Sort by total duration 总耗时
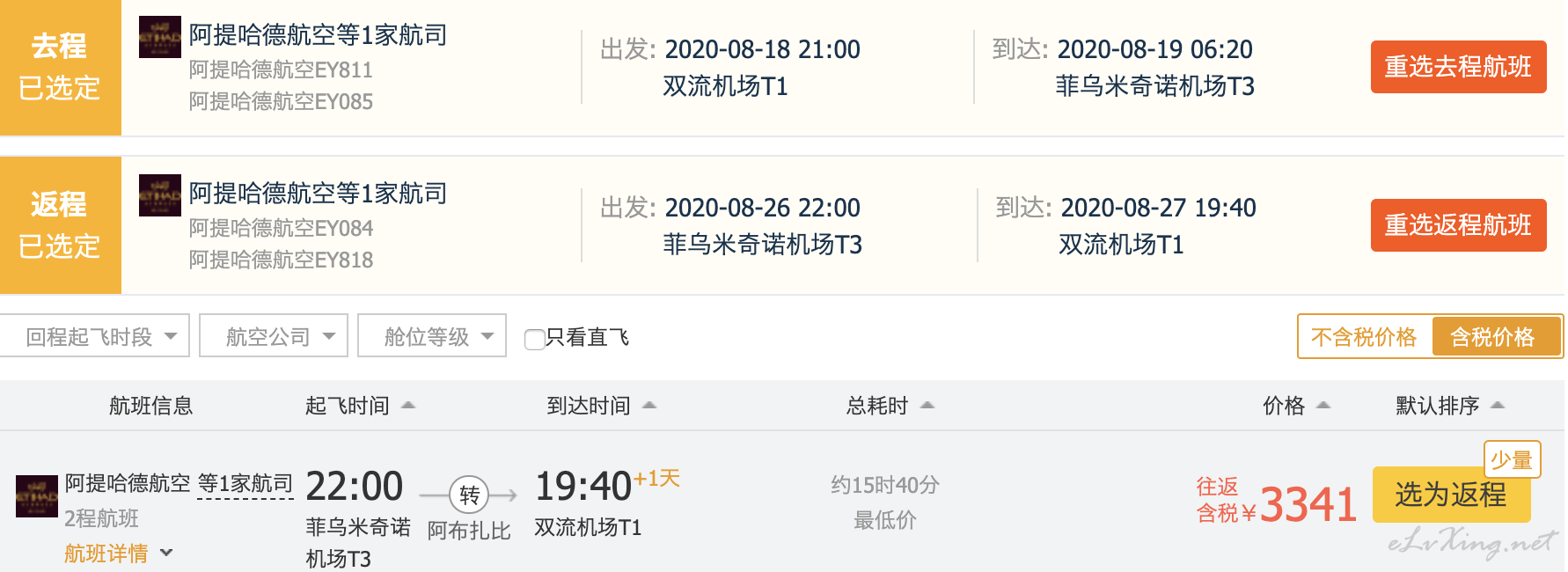Viewport: 1568px width, 572px height. click(x=890, y=406)
